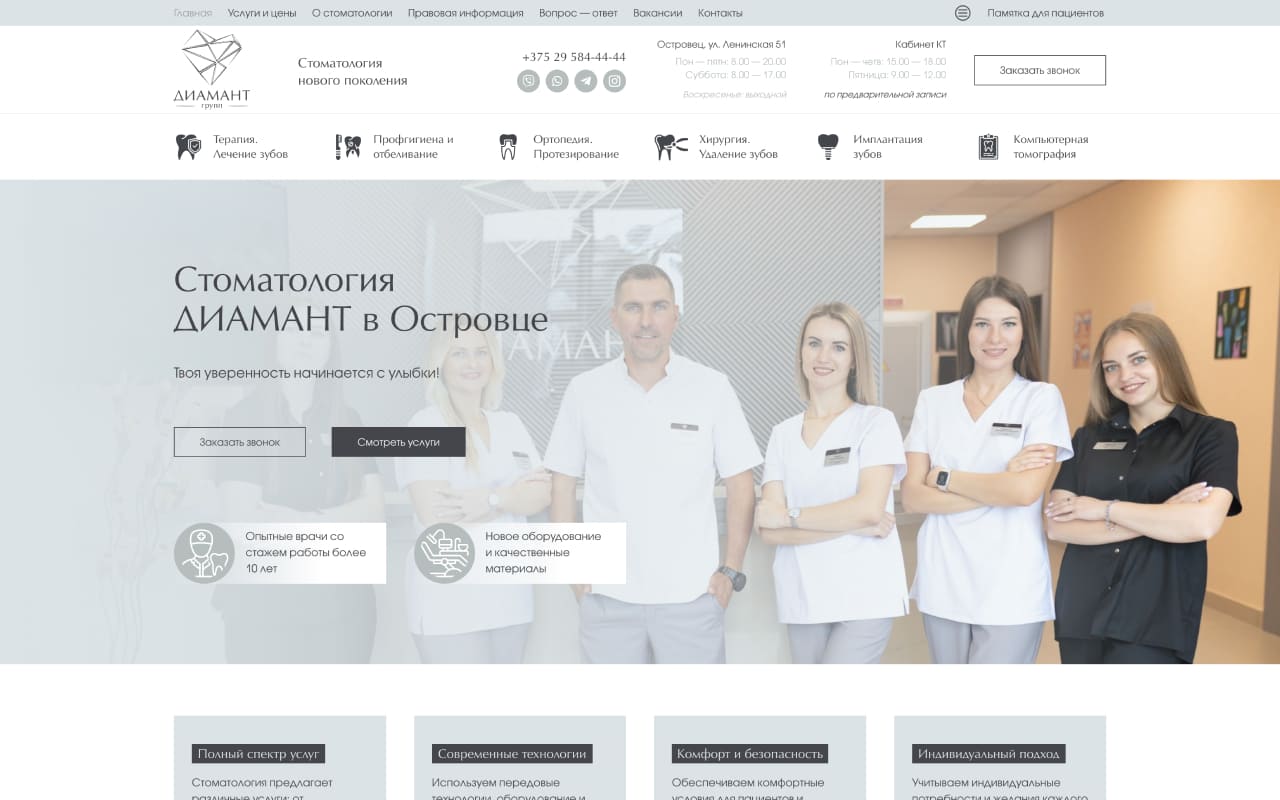Open the WhatsApp chat icon
Screen dimensions: 1280x800
click(x=557, y=81)
